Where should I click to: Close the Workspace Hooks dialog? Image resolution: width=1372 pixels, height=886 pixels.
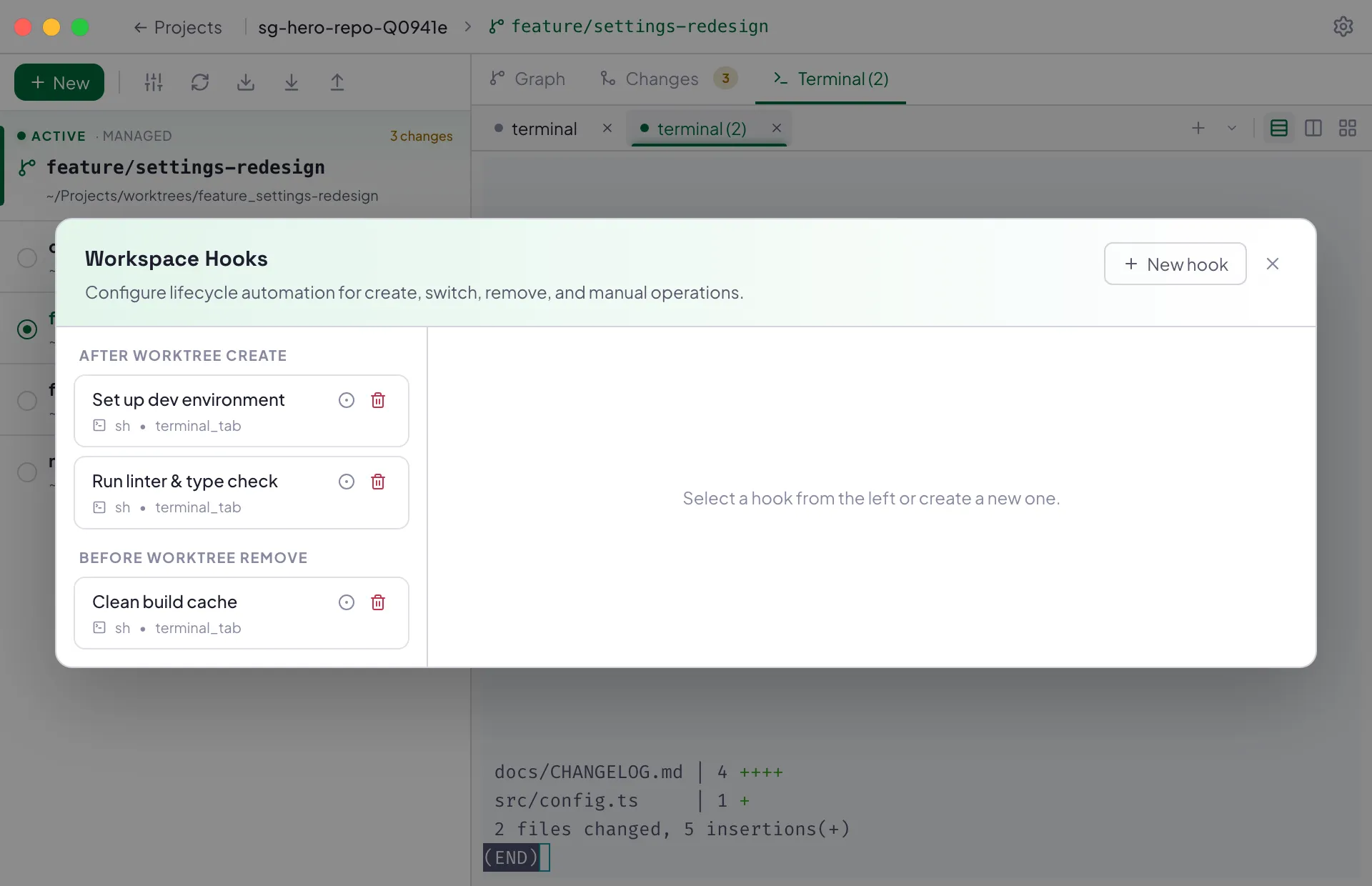coord(1273,264)
